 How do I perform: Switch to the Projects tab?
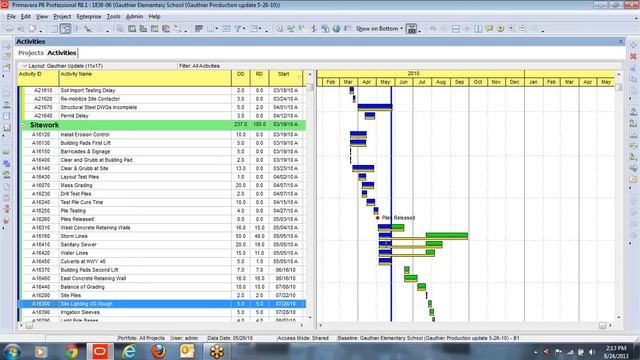[31, 53]
